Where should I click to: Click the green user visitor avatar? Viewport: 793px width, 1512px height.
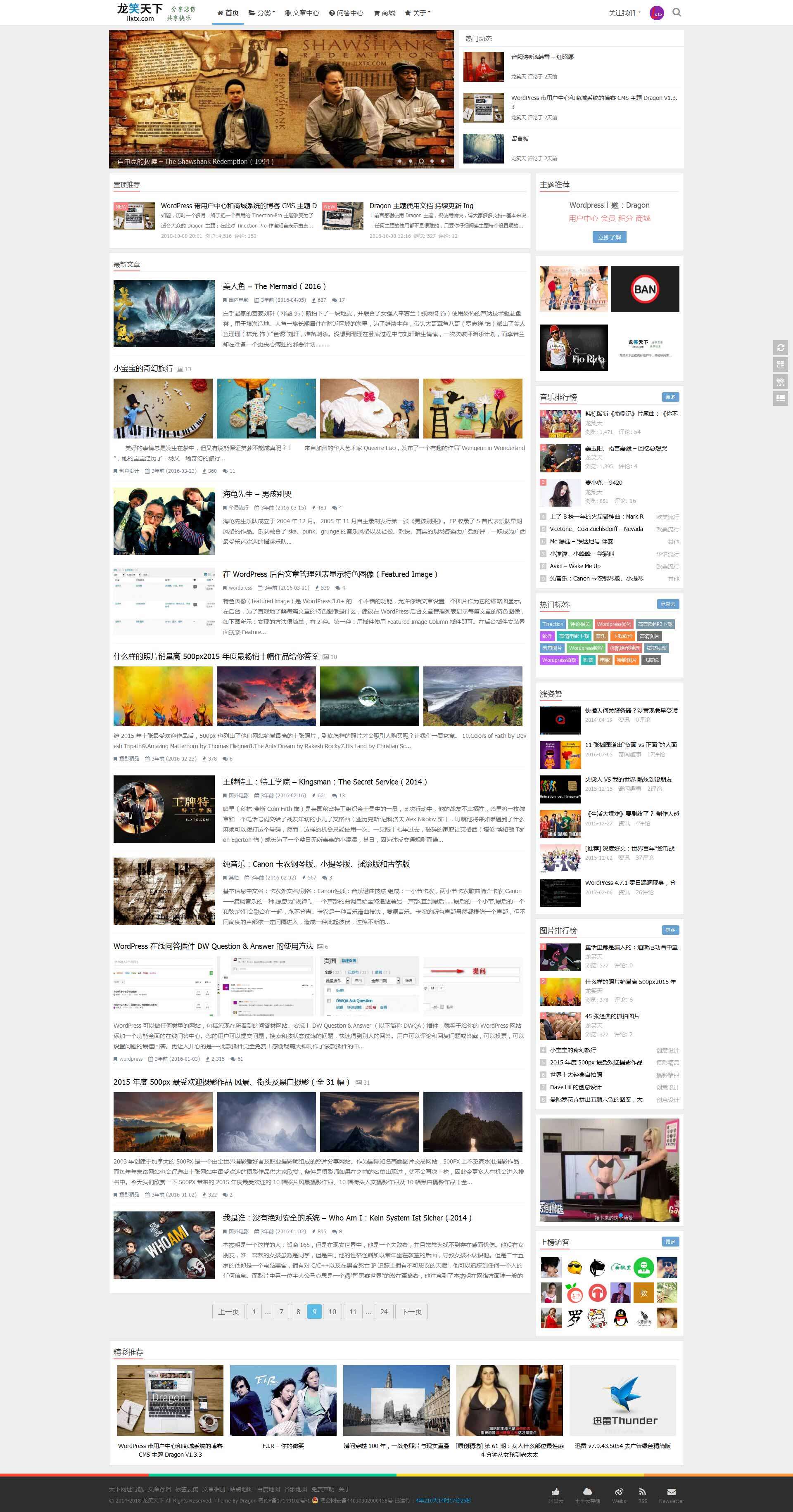644,1267
